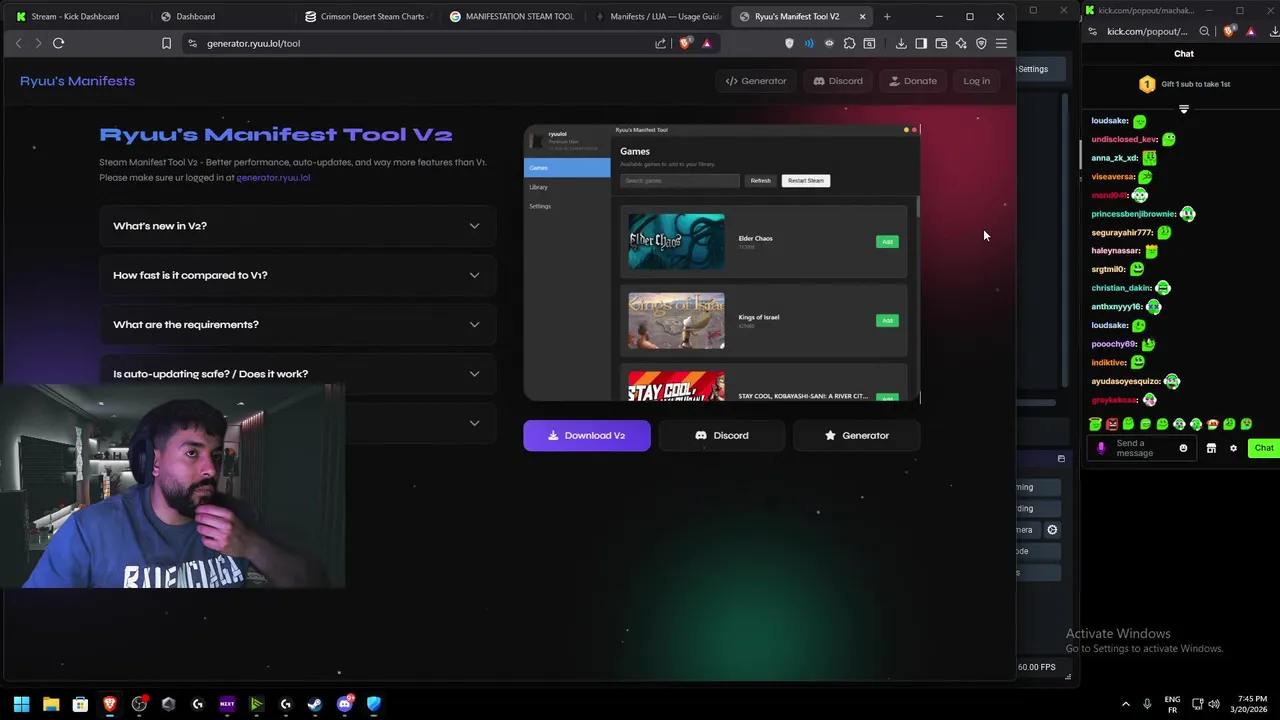Close the Ryuu's Manifest Tool V2 tab
The width and height of the screenshot is (1280, 720).
pos(862,16)
